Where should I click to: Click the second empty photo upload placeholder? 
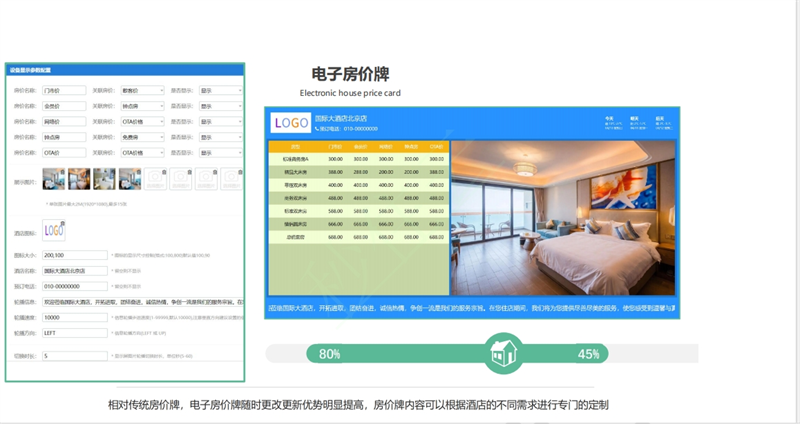tap(181, 179)
